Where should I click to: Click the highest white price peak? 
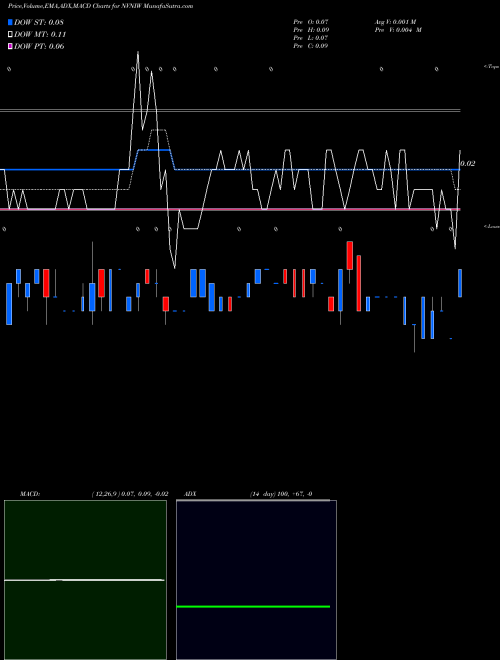[x=138, y=53]
